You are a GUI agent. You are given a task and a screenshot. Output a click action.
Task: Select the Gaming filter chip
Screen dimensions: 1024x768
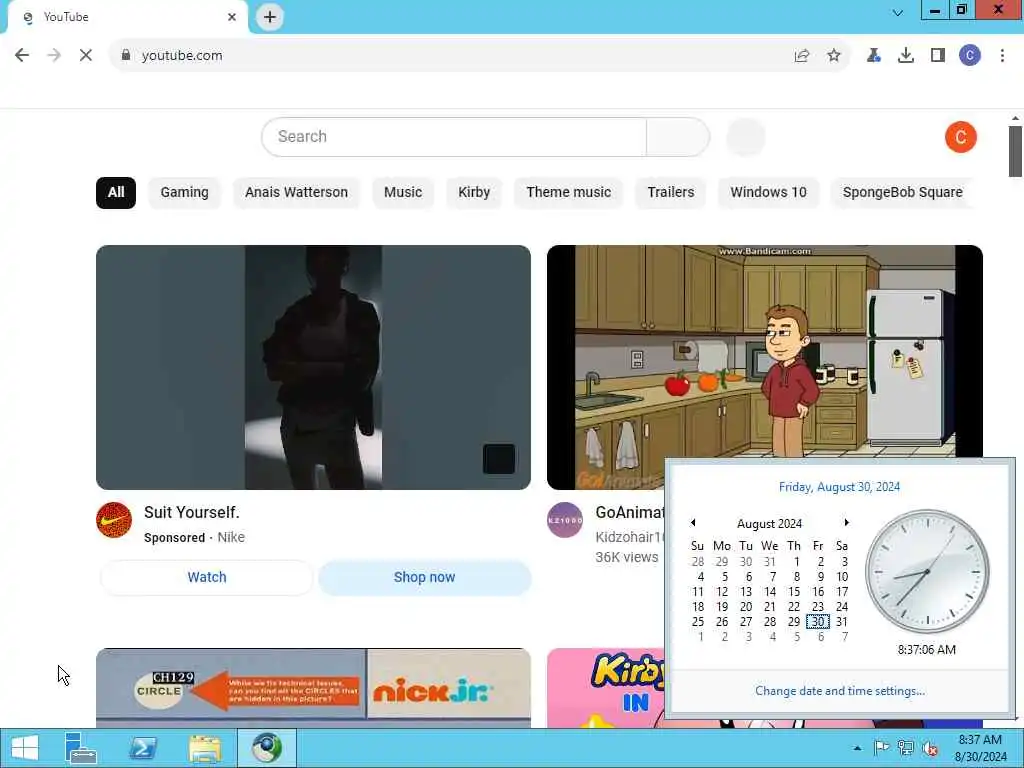[185, 193]
